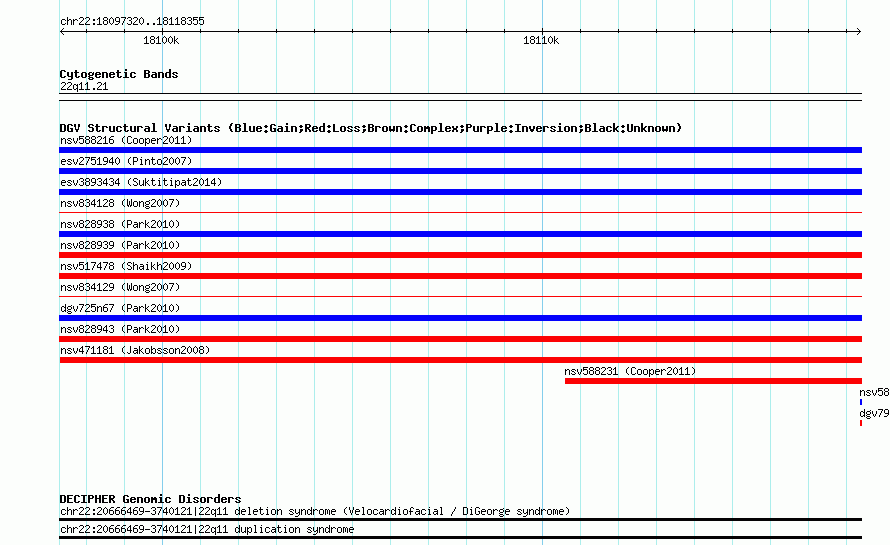Click red bar under nsv828943
The width and height of the screenshot is (890, 545).
(x=460, y=339)
